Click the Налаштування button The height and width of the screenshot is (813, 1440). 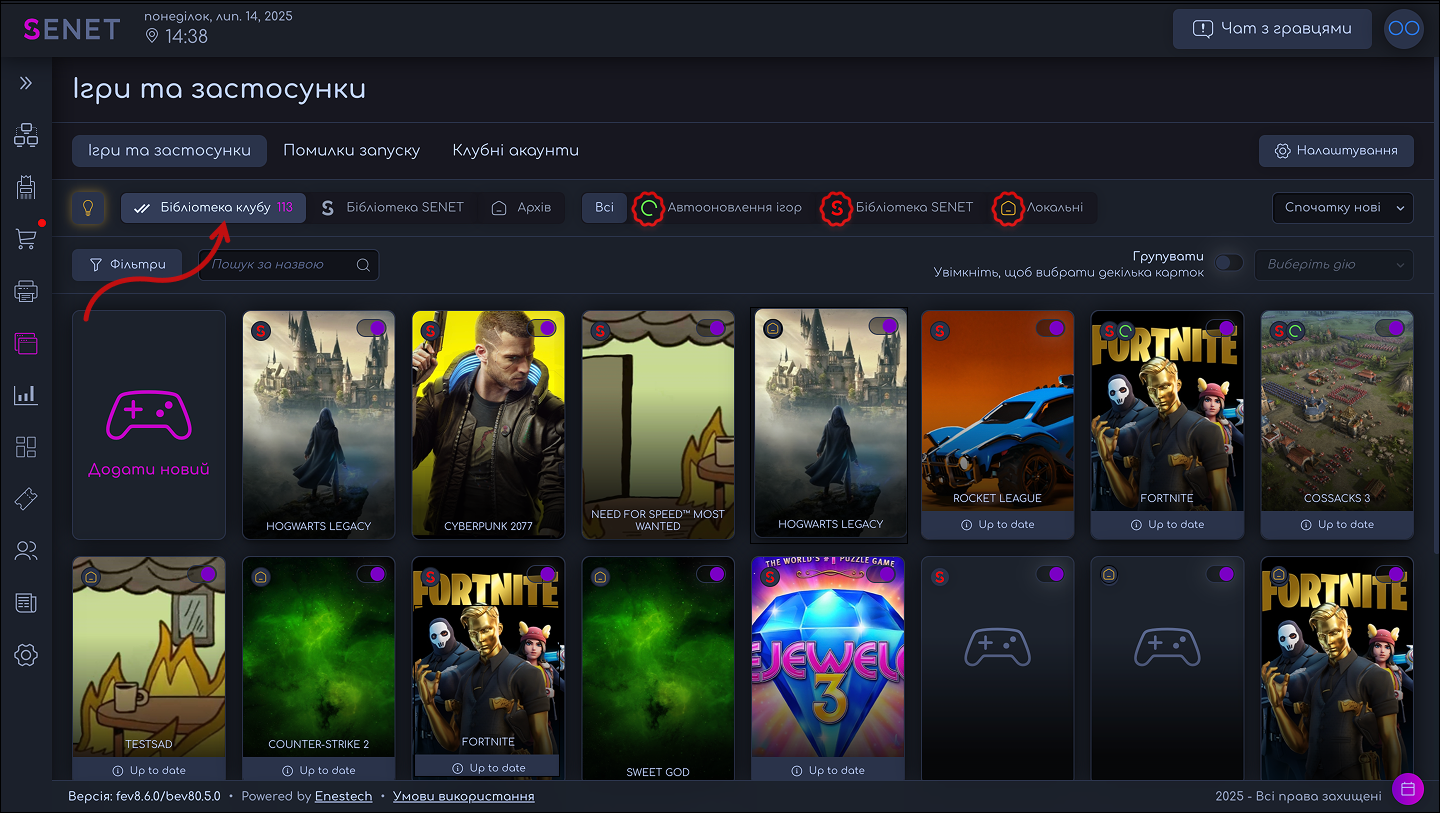tap(1335, 151)
